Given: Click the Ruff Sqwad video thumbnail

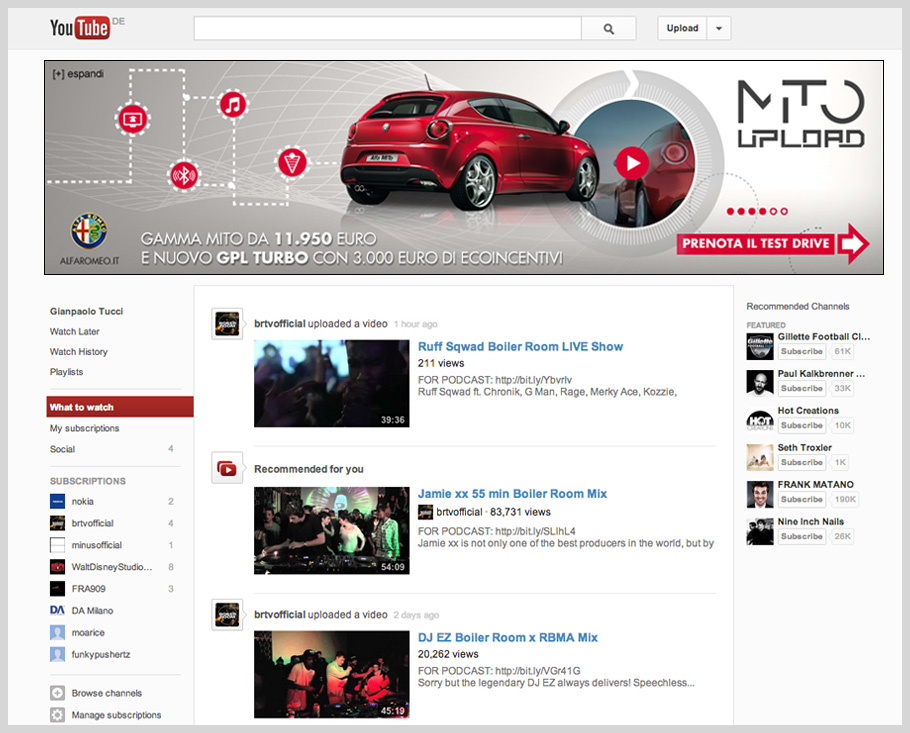Looking at the screenshot, I should click(331, 384).
